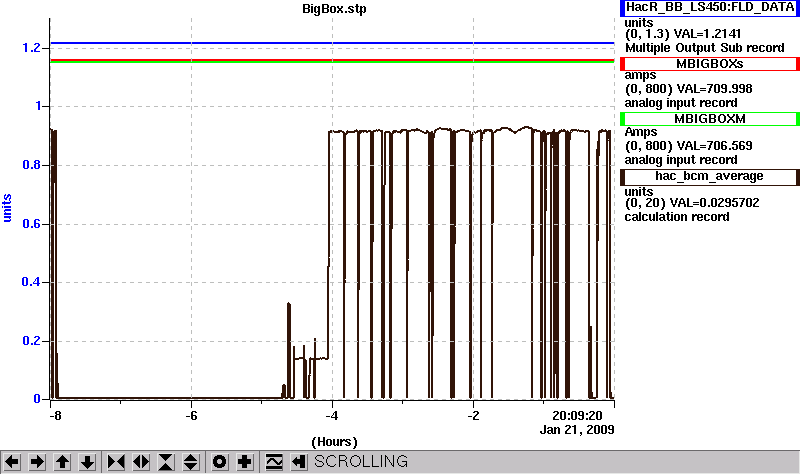Click the BigBox.stp graph title
Screen dimensions: 800x474
[334, 9]
